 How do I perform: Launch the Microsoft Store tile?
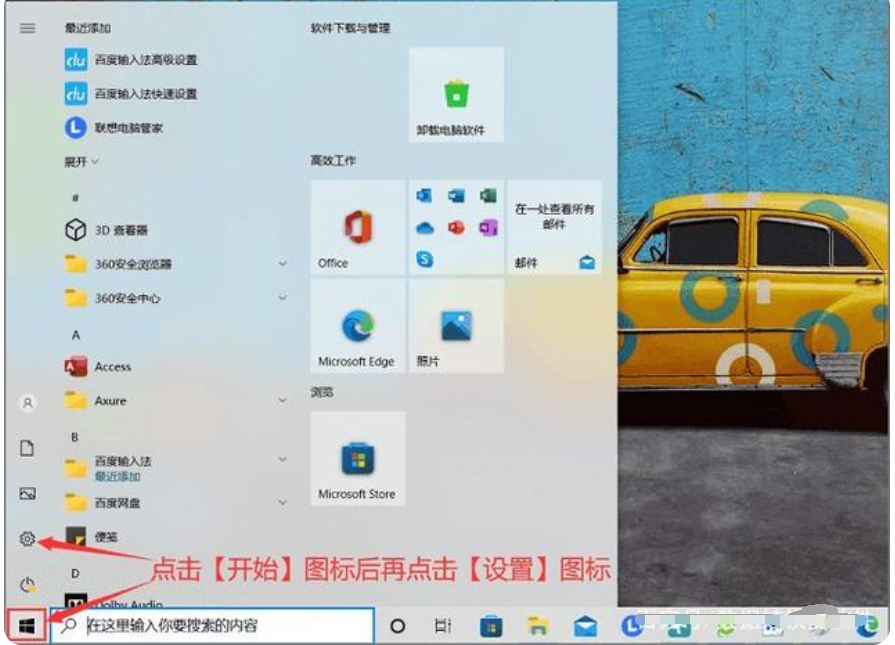point(357,458)
